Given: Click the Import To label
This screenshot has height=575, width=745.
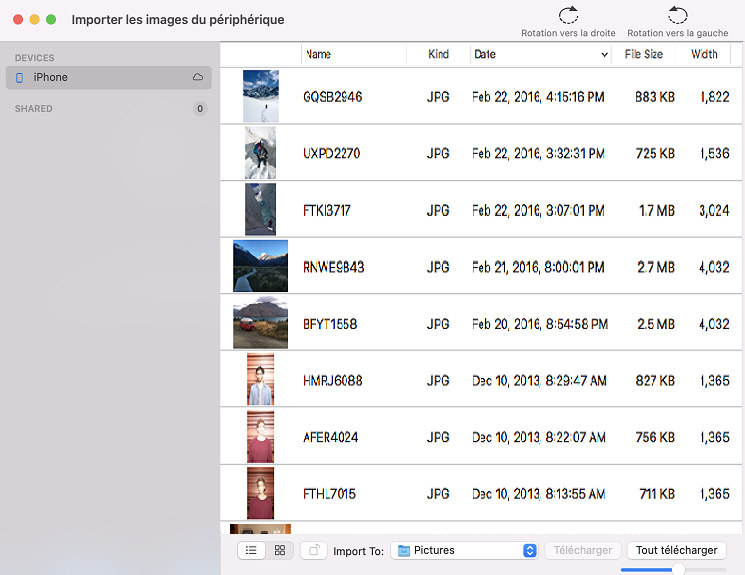Looking at the screenshot, I should pyautogui.click(x=358, y=551).
